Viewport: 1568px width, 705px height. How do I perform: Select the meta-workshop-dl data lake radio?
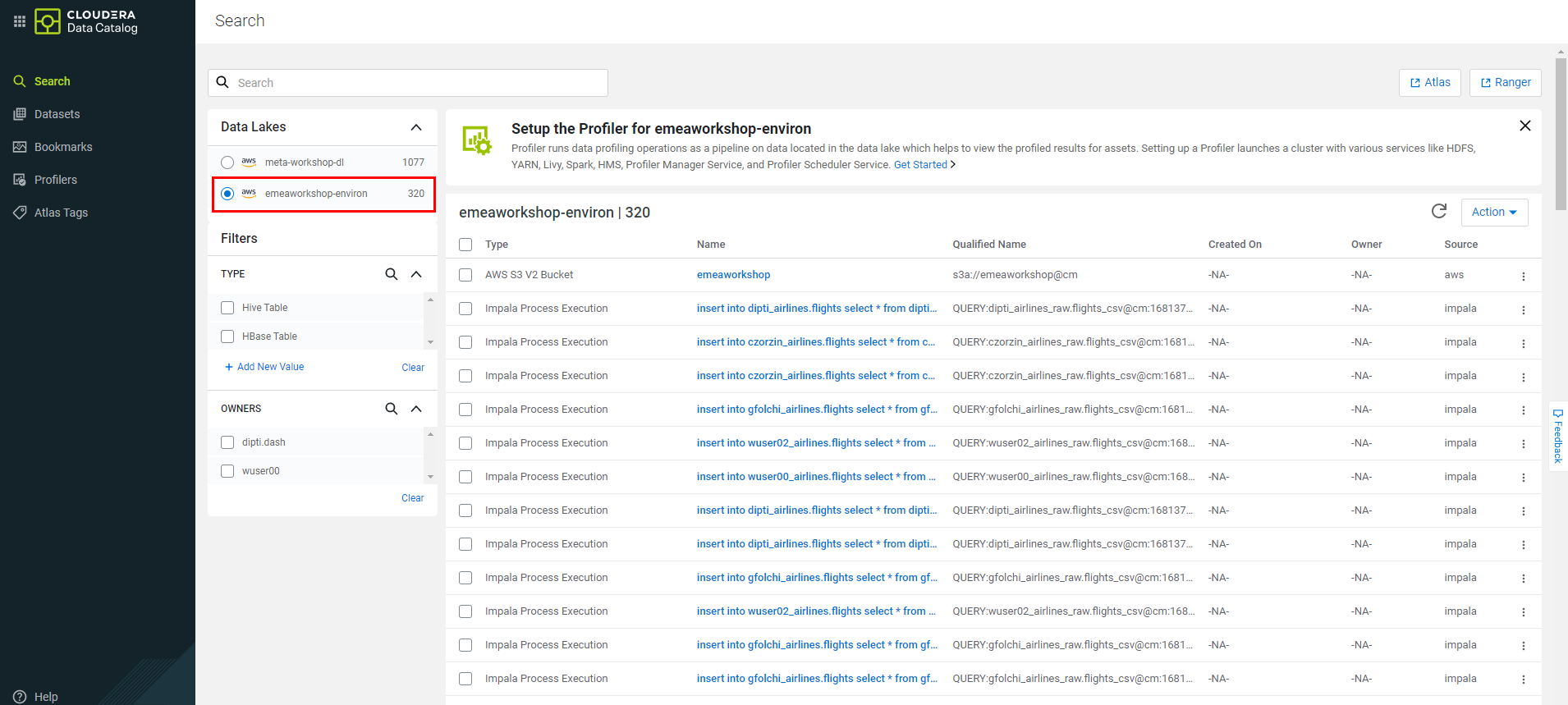(227, 163)
